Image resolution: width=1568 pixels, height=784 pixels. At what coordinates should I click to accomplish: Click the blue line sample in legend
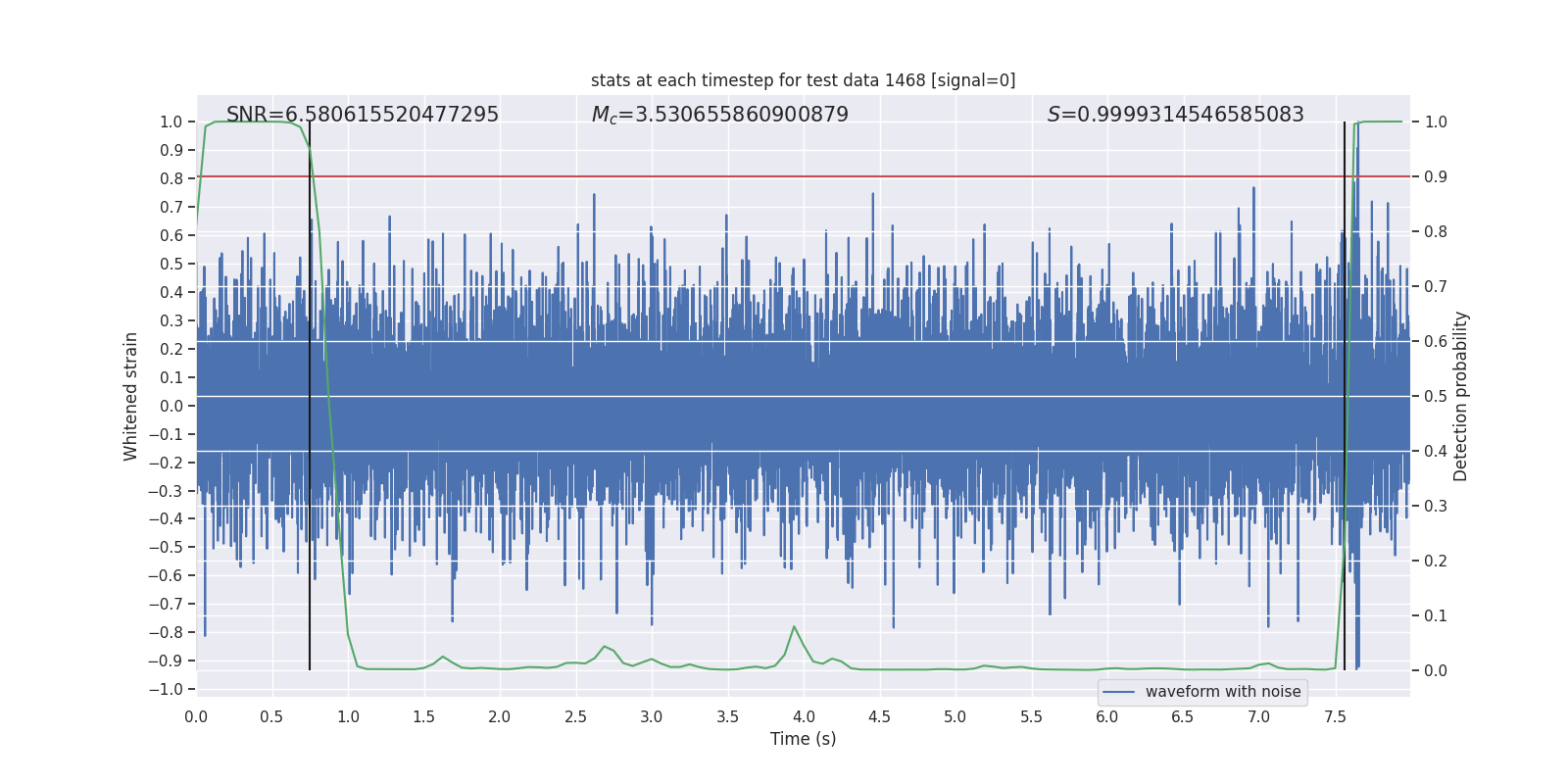(1118, 692)
